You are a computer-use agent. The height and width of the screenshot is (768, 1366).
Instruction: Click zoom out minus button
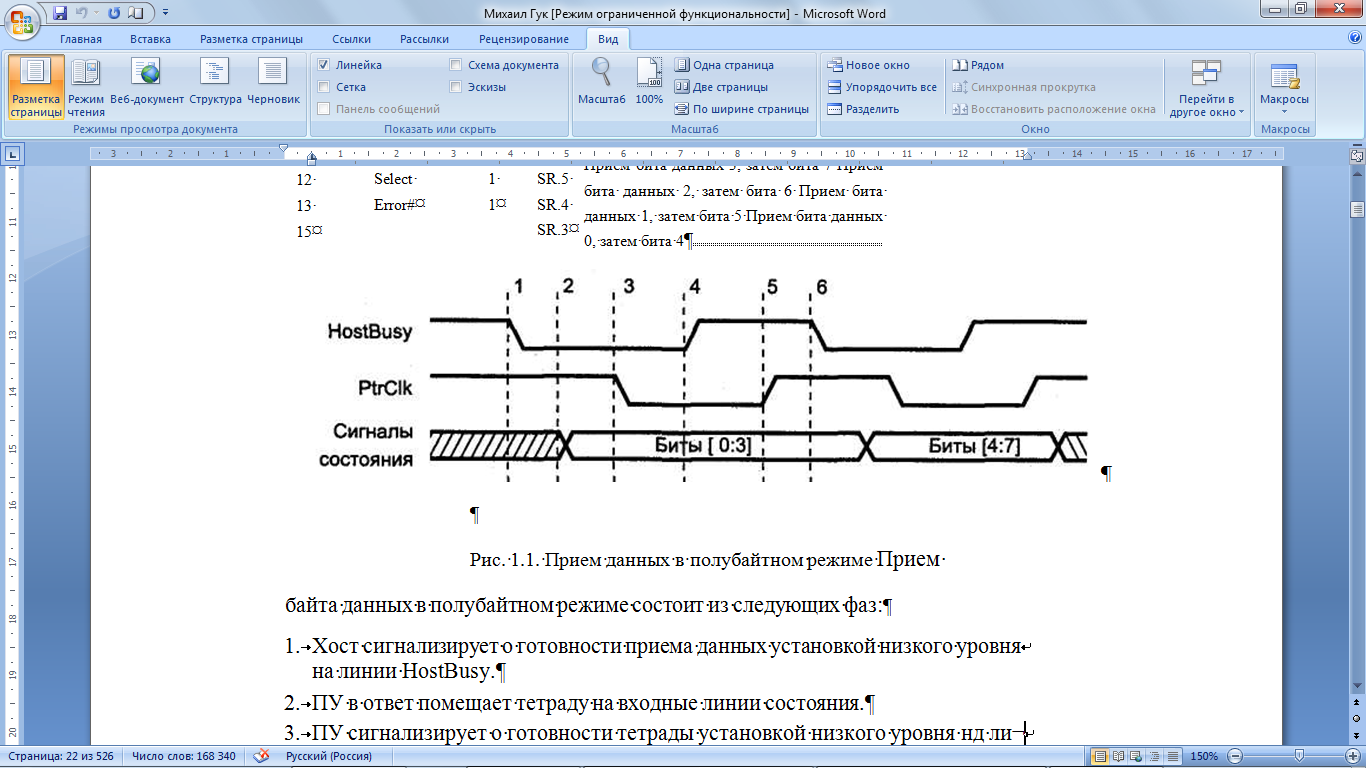[x=1235, y=756]
